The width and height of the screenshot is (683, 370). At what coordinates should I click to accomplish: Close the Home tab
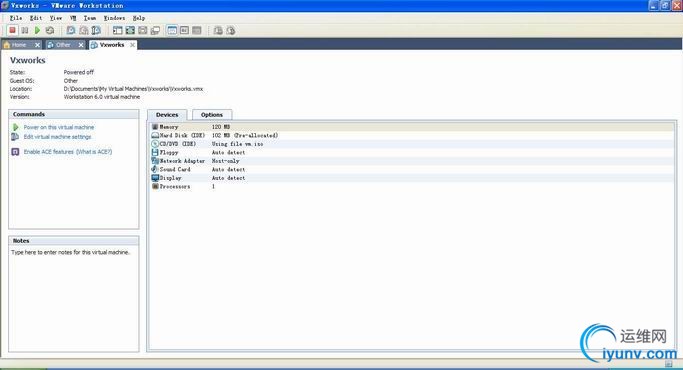pos(37,45)
